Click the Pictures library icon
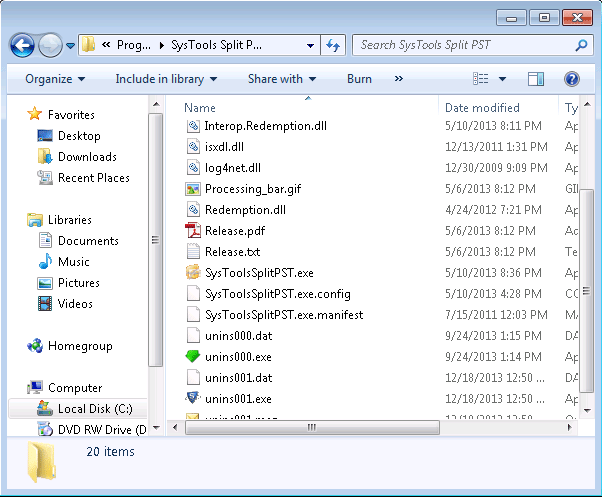The width and height of the screenshot is (602, 497). [45, 283]
